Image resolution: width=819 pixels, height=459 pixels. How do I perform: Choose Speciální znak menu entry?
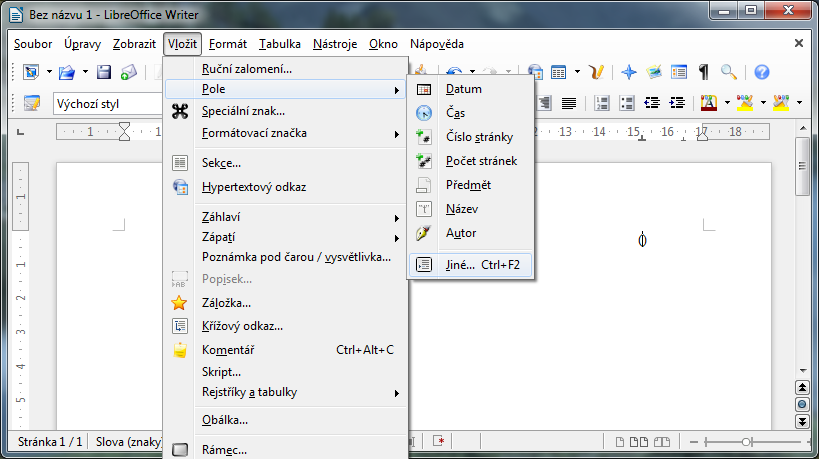(286, 111)
